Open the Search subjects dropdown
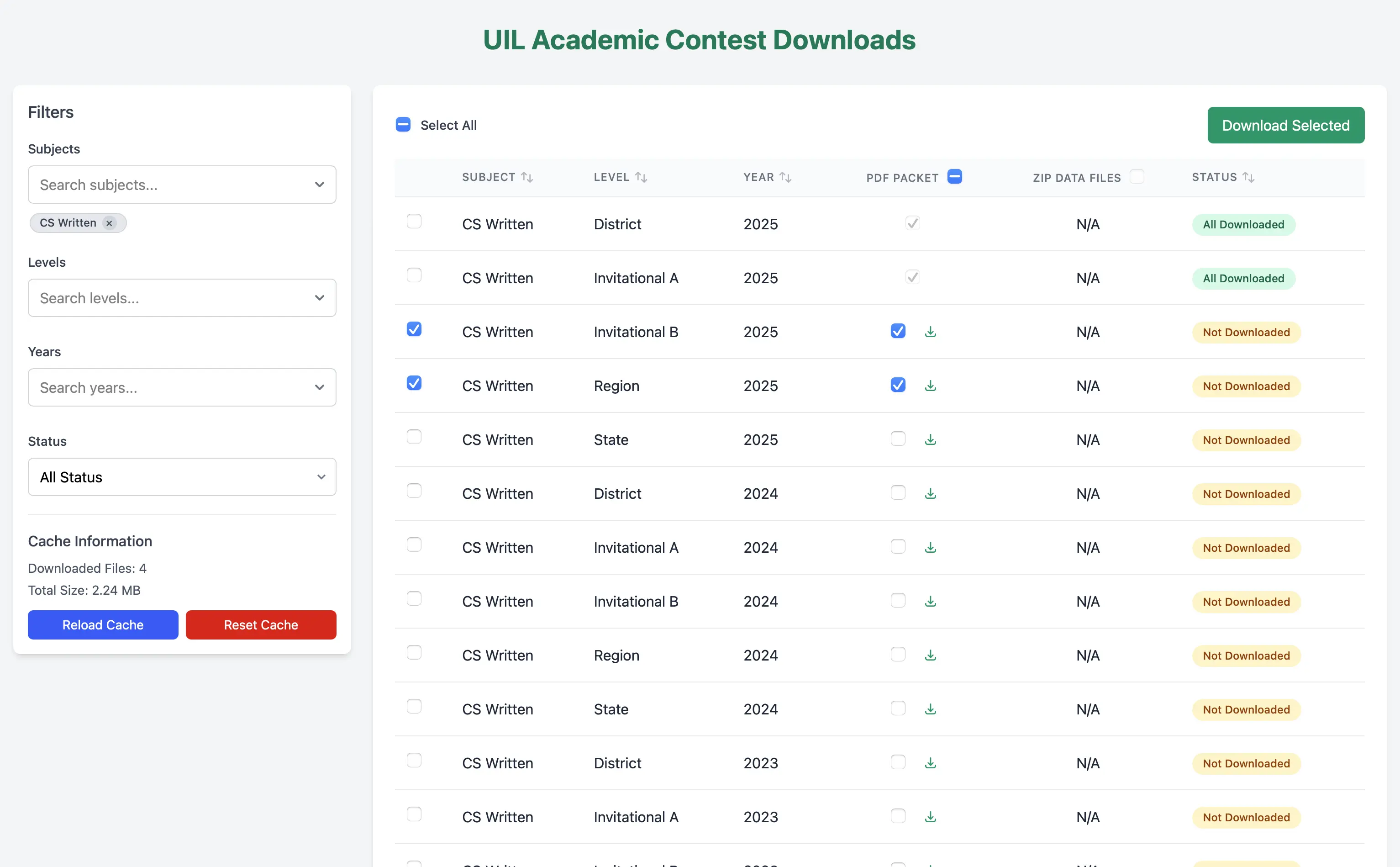 (x=182, y=185)
